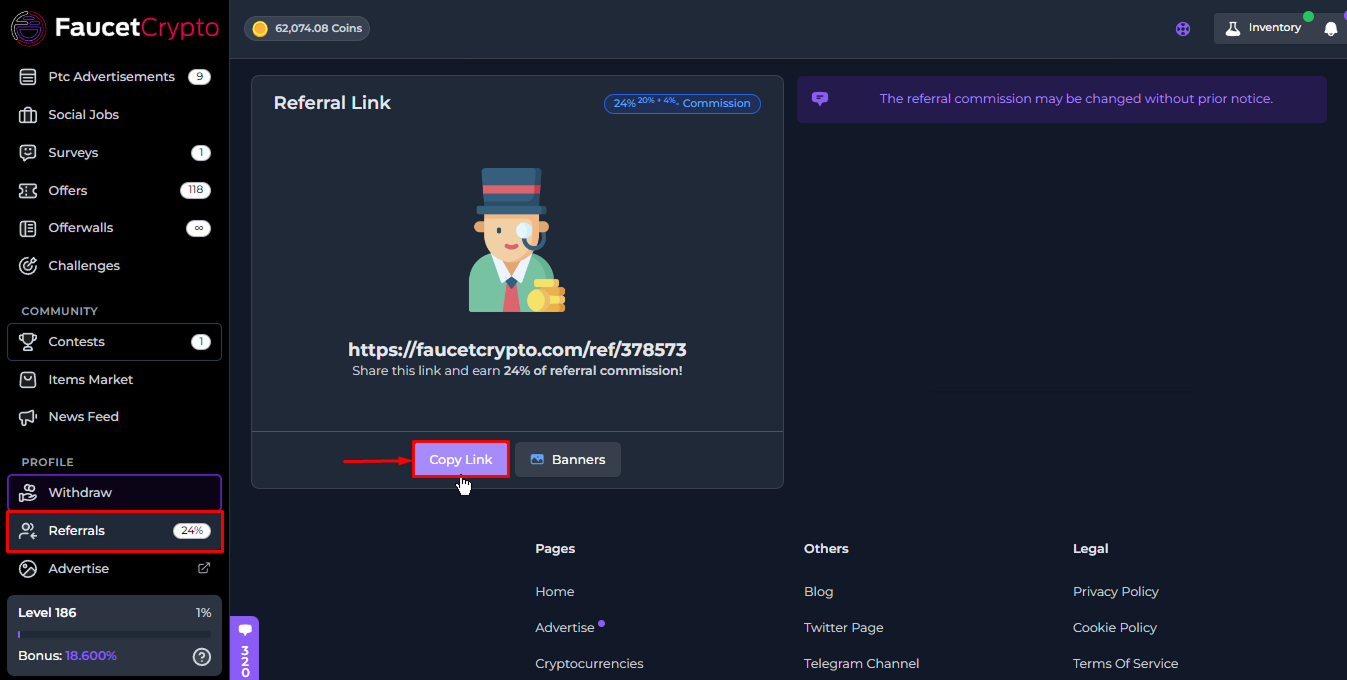Screen dimensions: 1347x680
Task: Click the Offers count badge 118
Action: 195,190
